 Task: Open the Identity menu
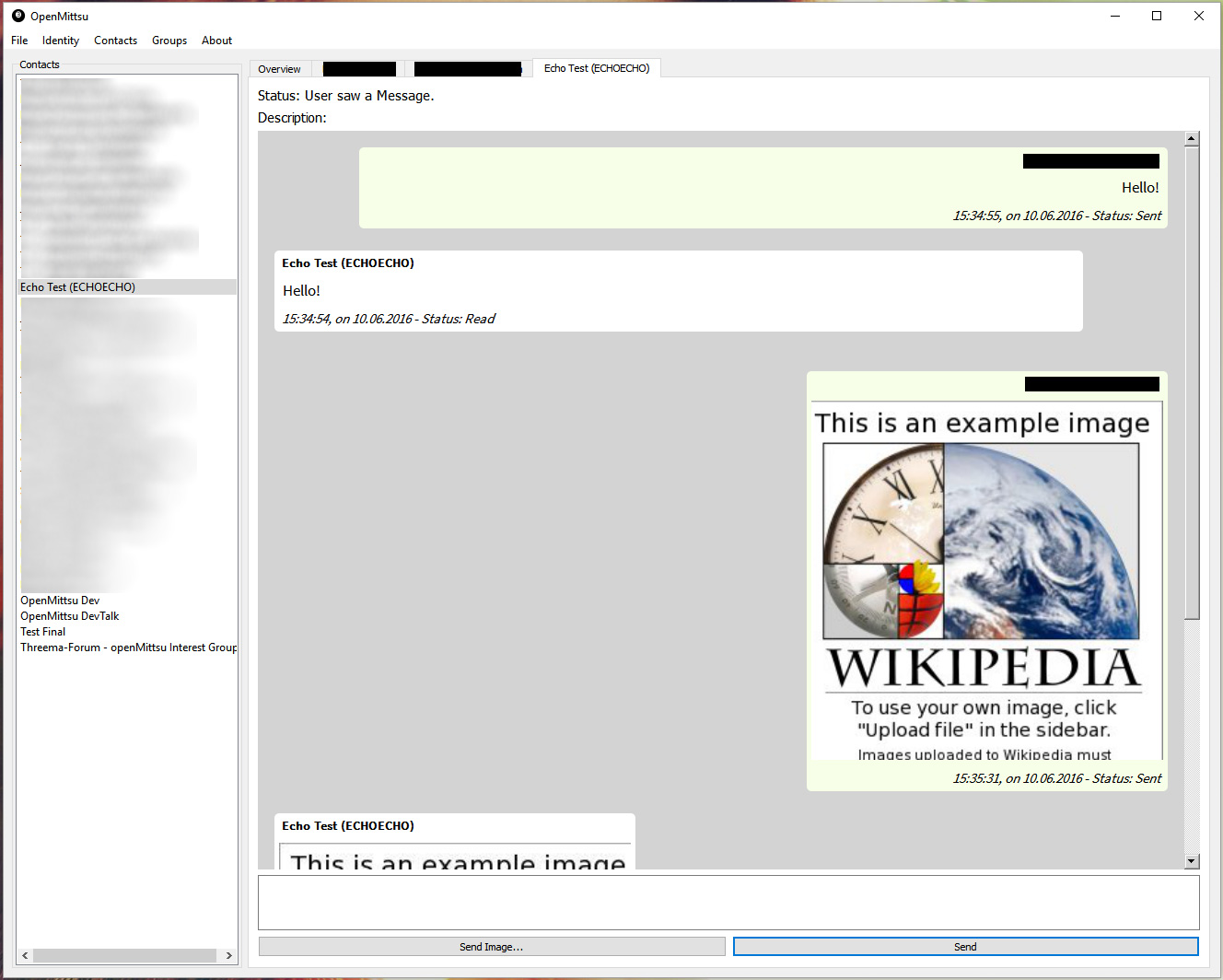[61, 41]
